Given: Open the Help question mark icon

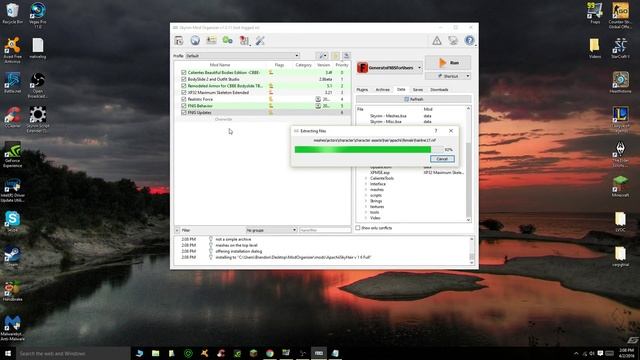Looking at the screenshot, I should (469, 40).
